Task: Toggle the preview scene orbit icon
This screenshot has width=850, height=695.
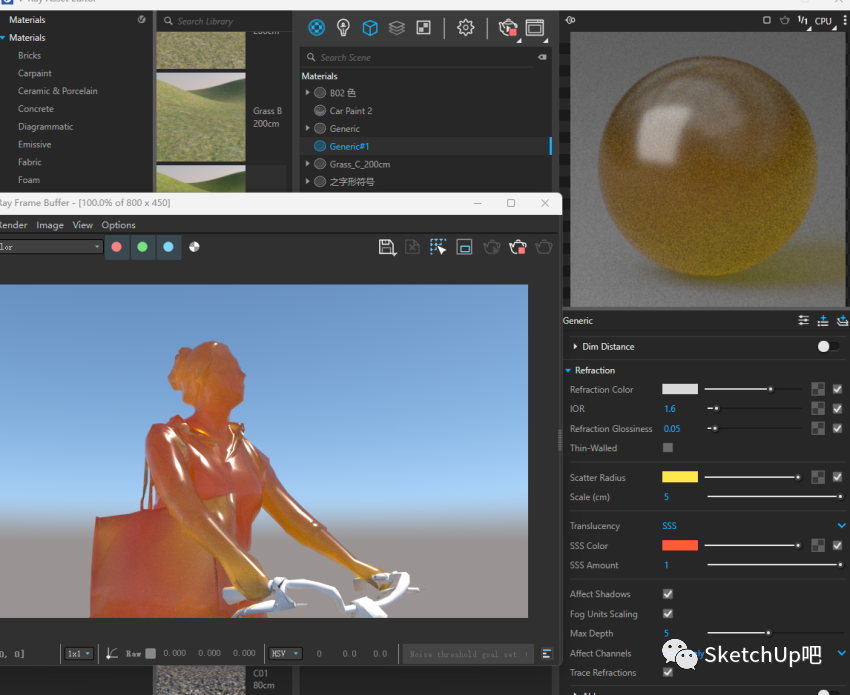Action: click(570, 20)
